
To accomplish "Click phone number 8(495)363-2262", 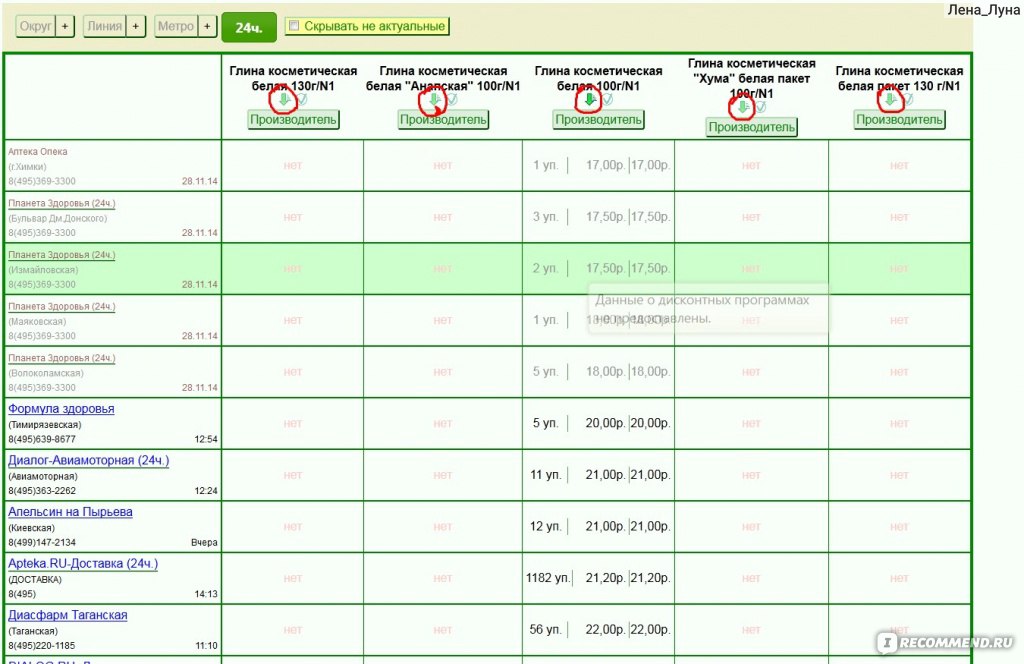I will (42, 491).
